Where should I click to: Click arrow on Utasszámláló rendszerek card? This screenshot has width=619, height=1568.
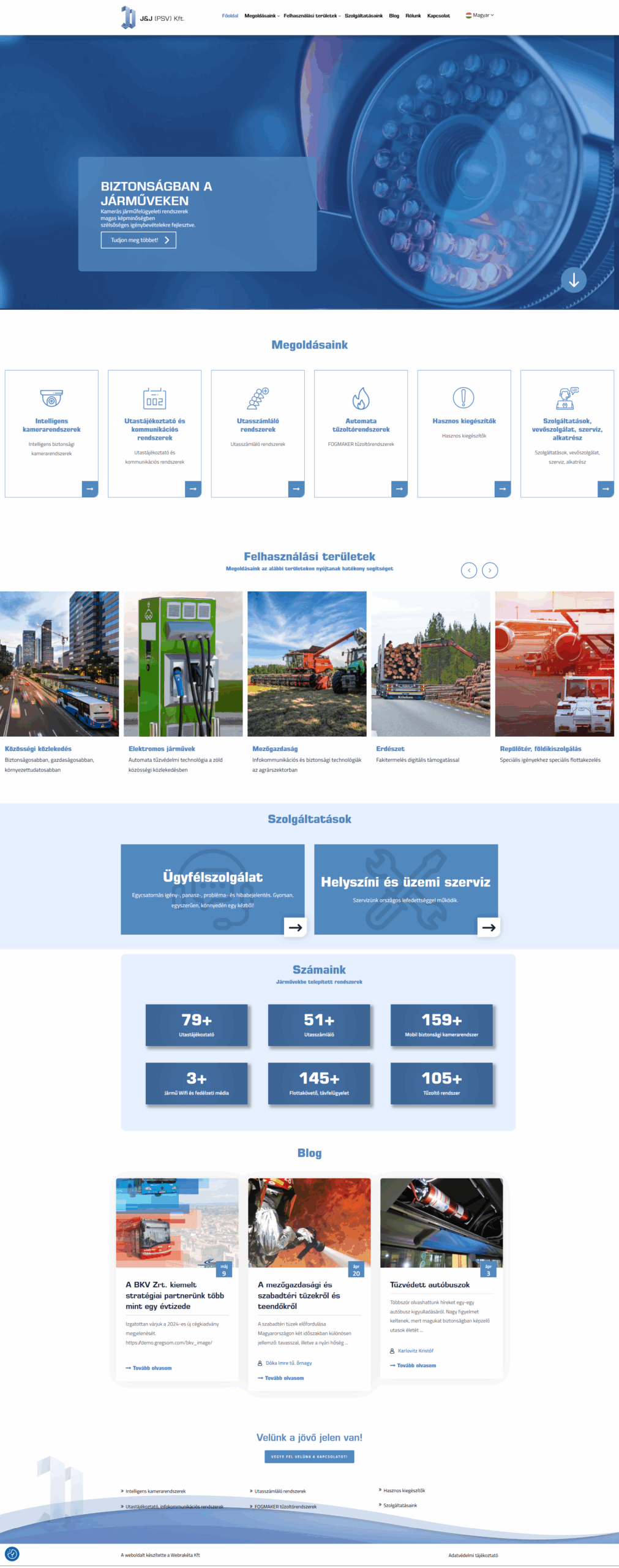tap(296, 489)
